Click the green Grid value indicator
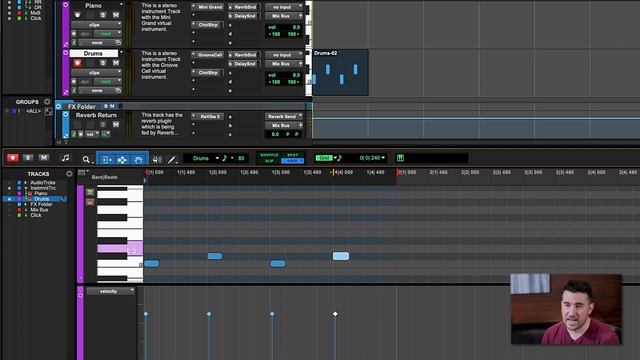Image resolution: width=640 pixels, height=360 pixels. pyautogui.click(x=324, y=158)
